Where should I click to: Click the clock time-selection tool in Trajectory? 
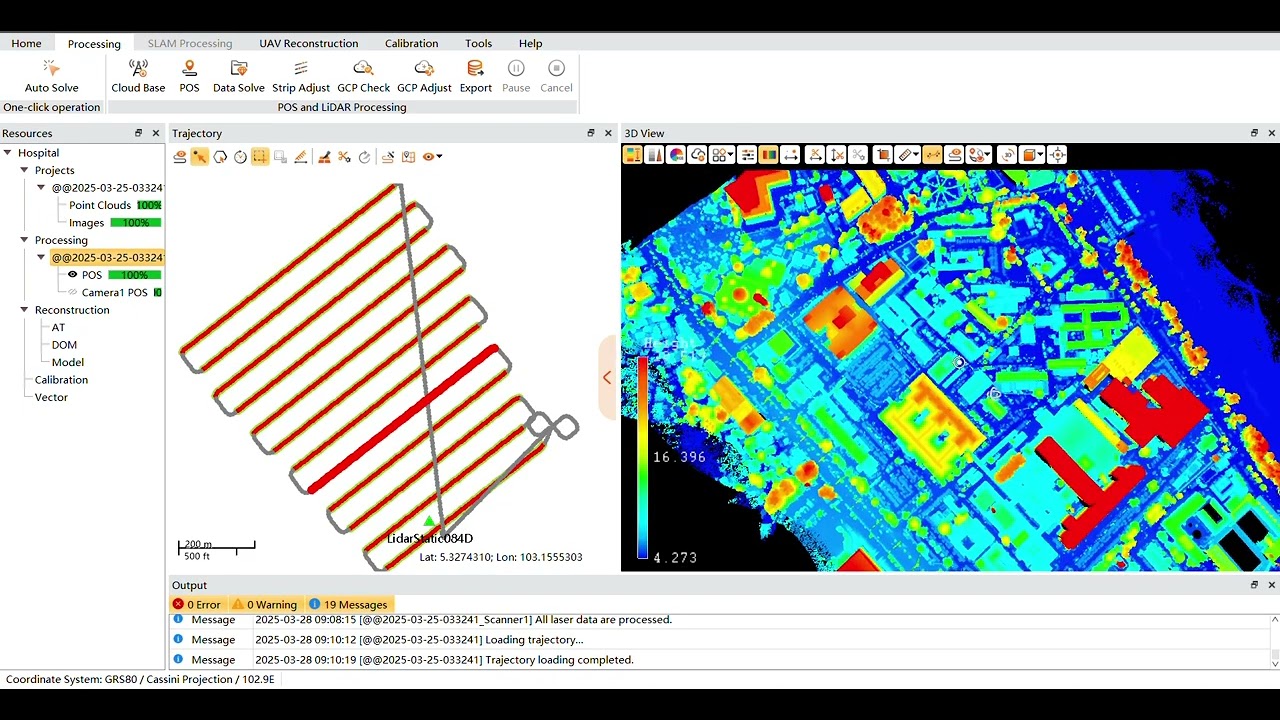coord(240,156)
